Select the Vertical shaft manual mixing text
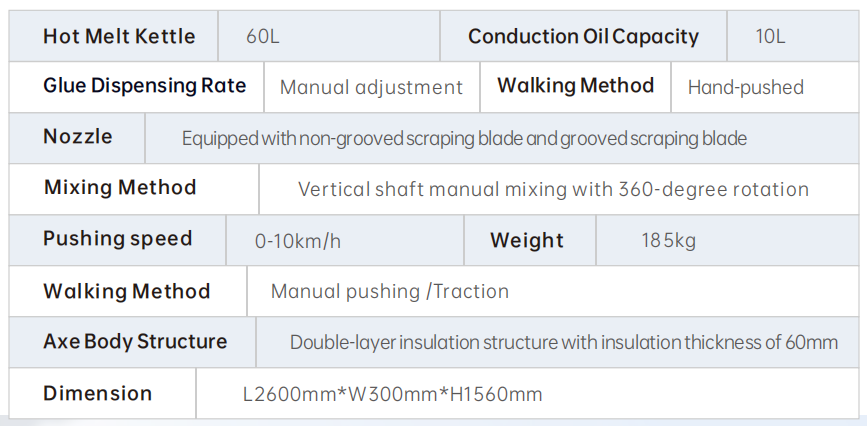Screen dimensions: 867x426 [553, 189]
